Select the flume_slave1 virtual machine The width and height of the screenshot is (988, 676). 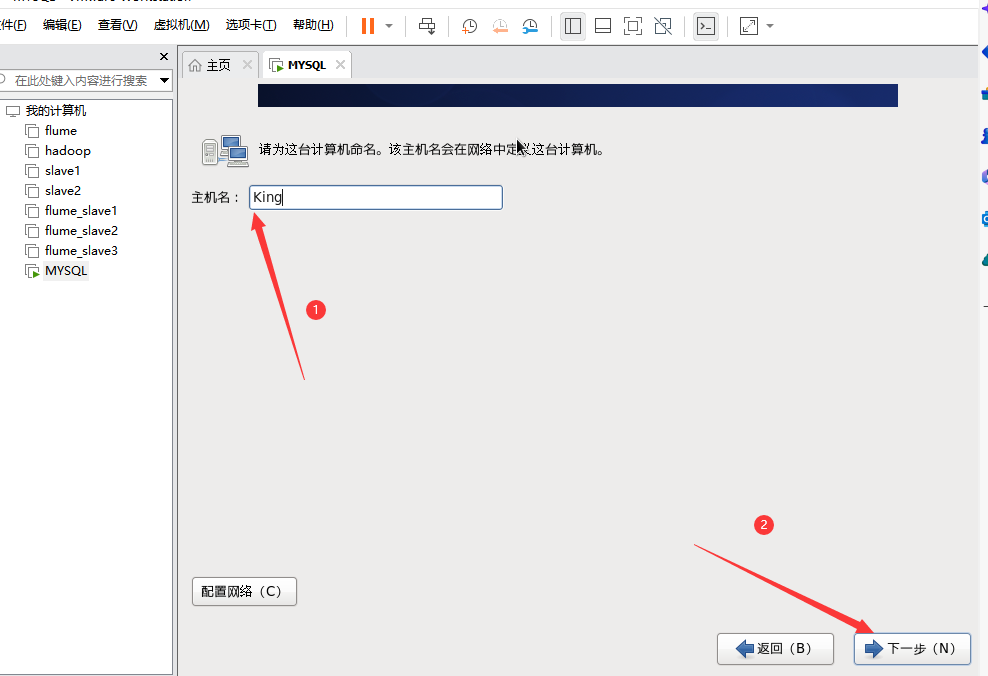click(x=81, y=211)
